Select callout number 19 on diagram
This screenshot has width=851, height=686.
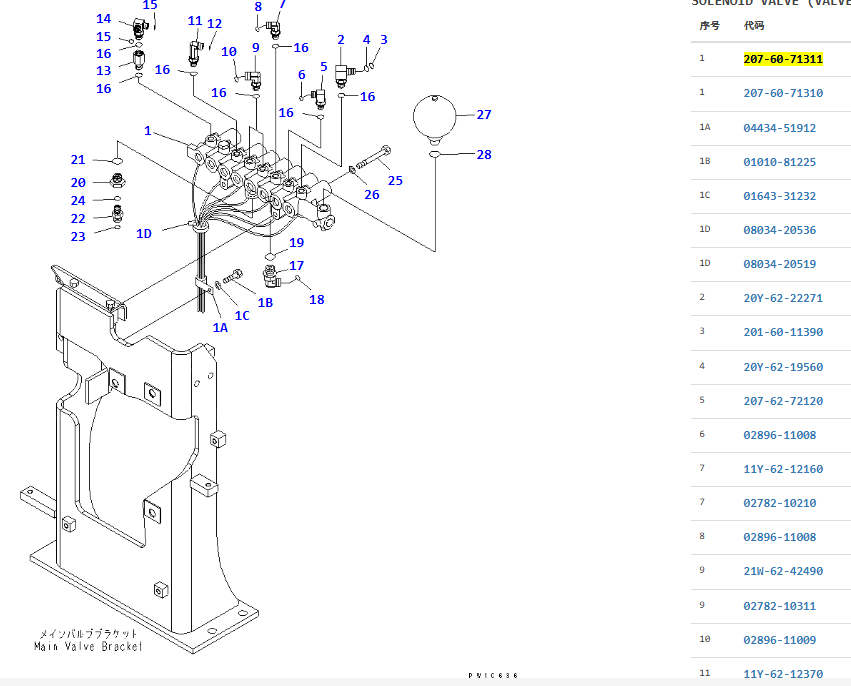296,243
